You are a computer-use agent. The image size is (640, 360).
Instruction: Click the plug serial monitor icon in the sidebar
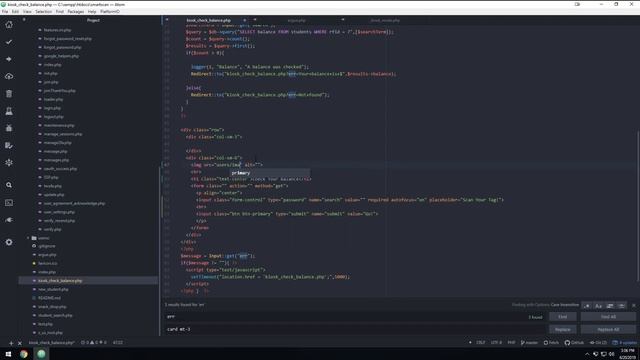pyautogui.click(x=9, y=220)
